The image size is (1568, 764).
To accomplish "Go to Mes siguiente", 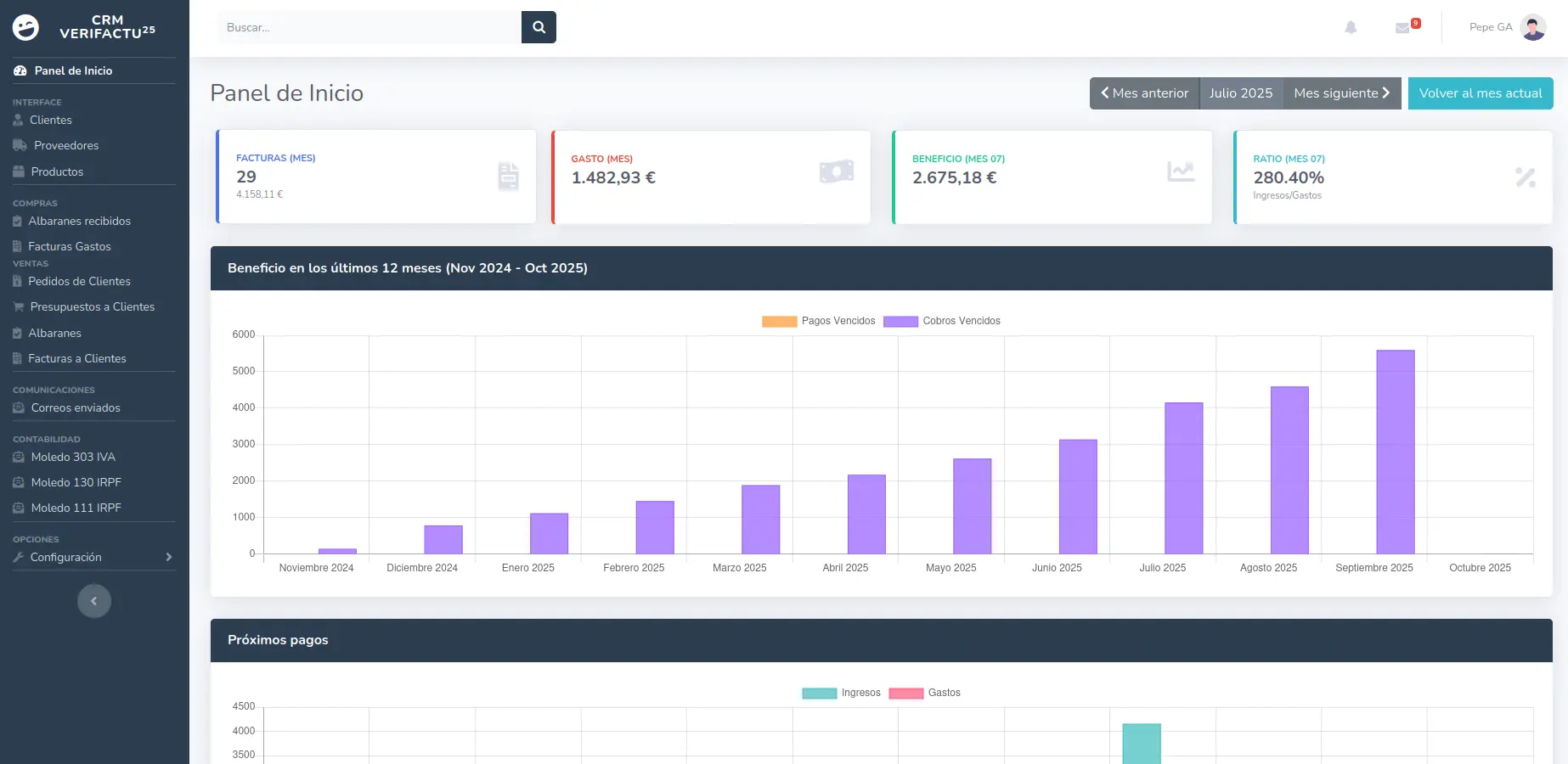I will coord(1341,93).
